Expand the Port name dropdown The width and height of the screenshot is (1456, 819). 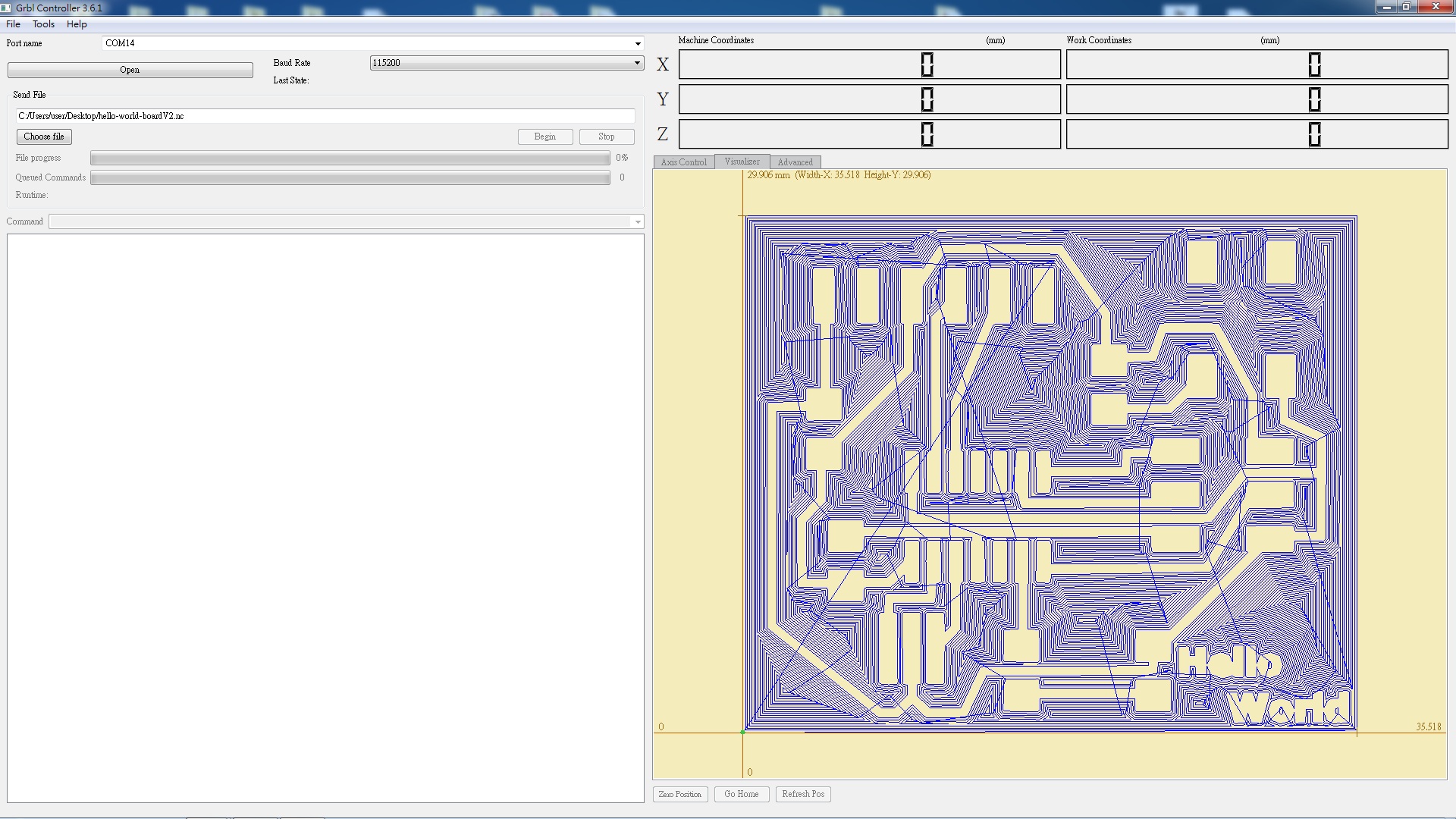[636, 43]
